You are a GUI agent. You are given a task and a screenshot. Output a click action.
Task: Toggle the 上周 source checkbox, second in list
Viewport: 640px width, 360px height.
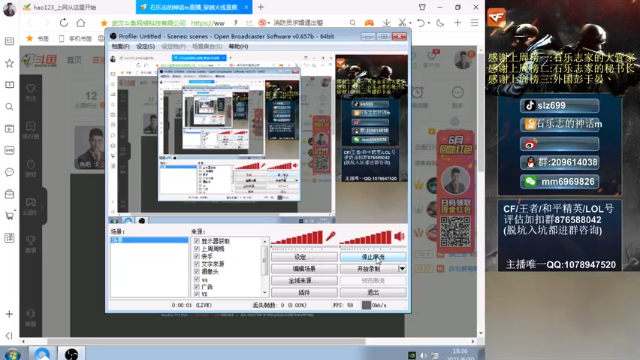click(197, 249)
